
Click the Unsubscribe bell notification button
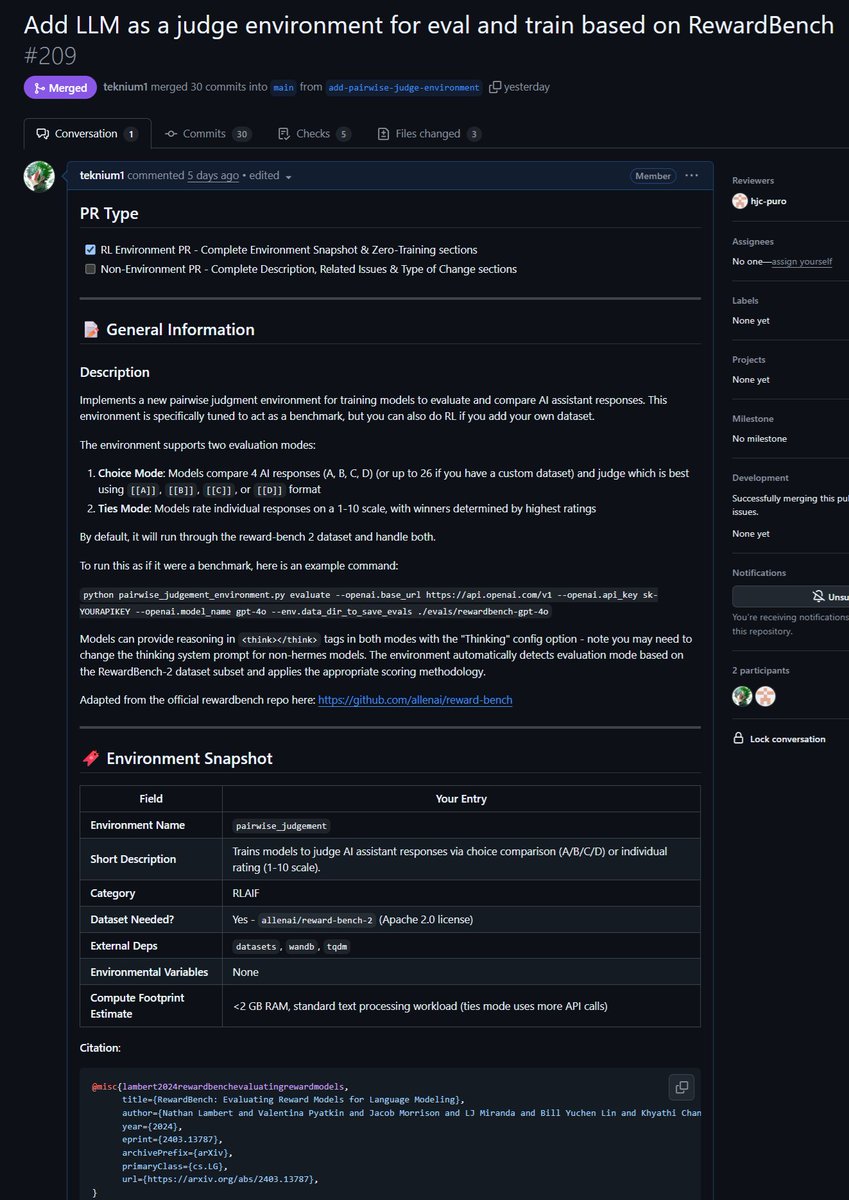click(790, 597)
